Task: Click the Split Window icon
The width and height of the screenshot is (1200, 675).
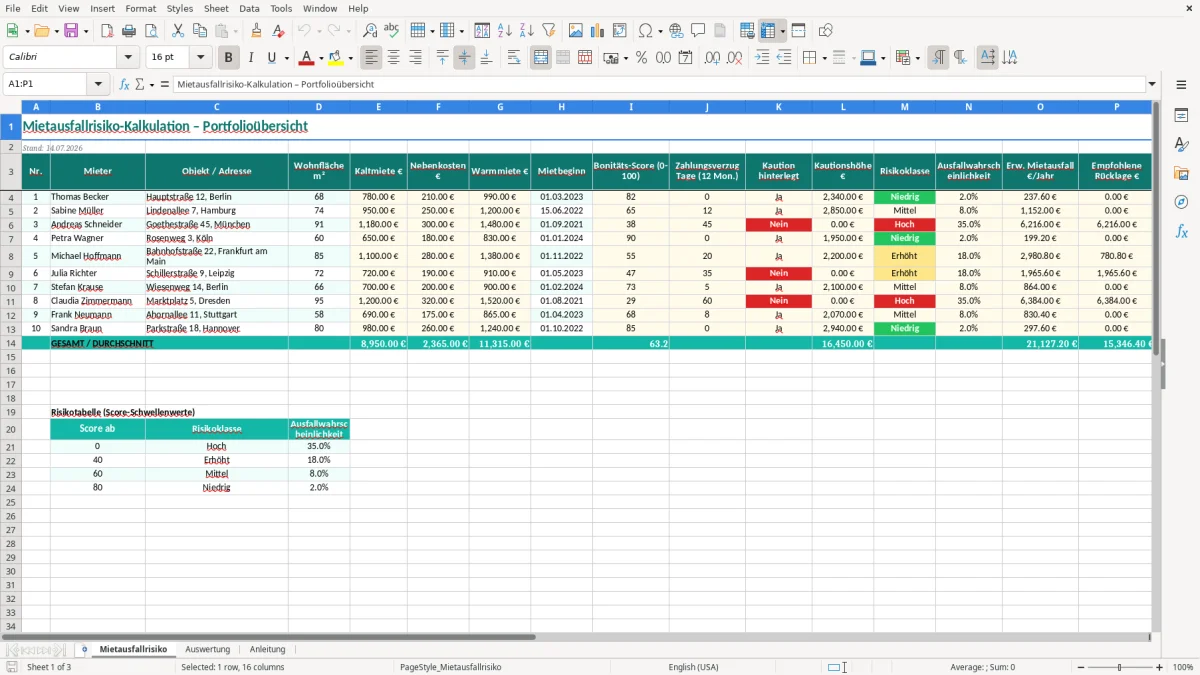Action: tap(798, 31)
